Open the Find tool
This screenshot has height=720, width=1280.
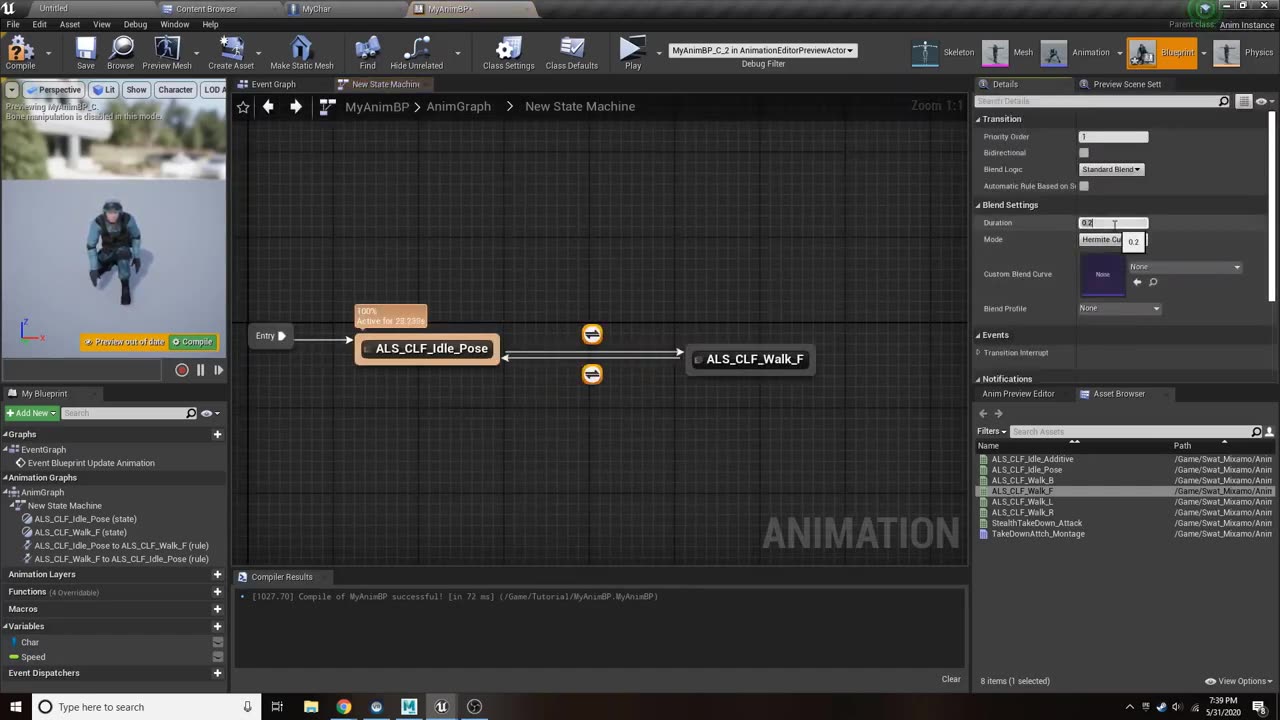click(x=367, y=53)
